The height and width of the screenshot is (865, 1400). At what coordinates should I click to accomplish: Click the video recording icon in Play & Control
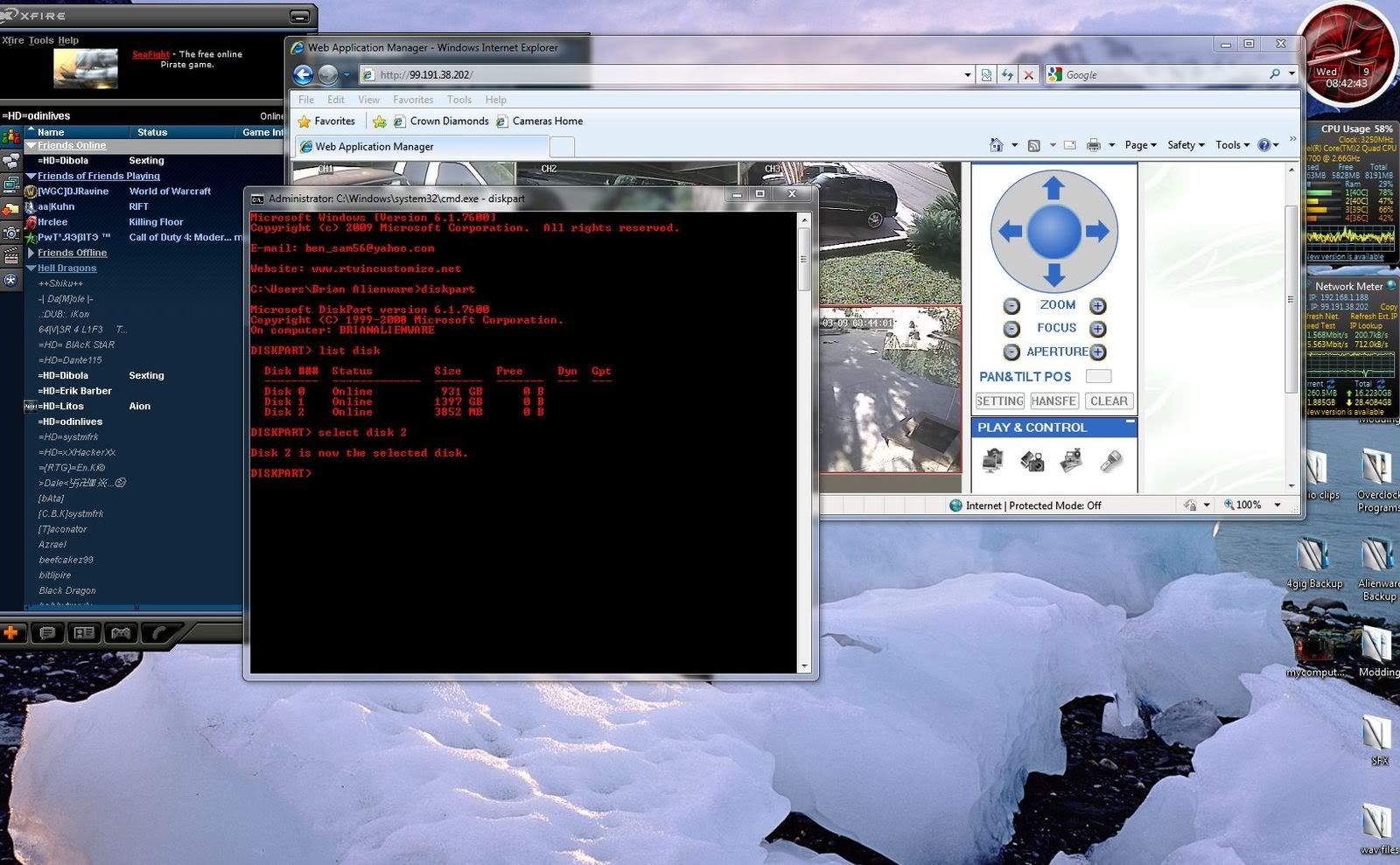1072,460
